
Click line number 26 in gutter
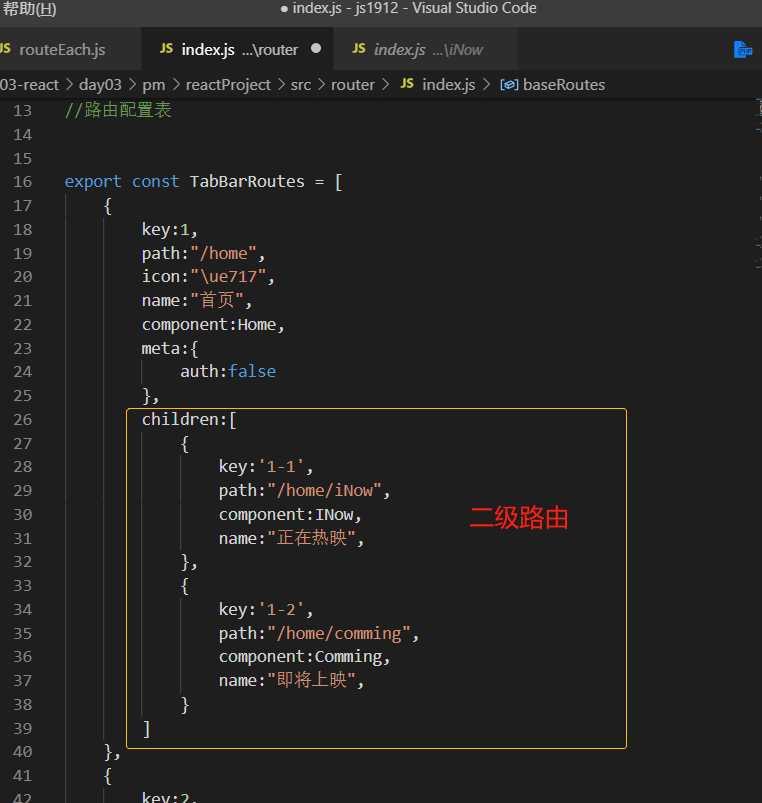(x=23, y=419)
